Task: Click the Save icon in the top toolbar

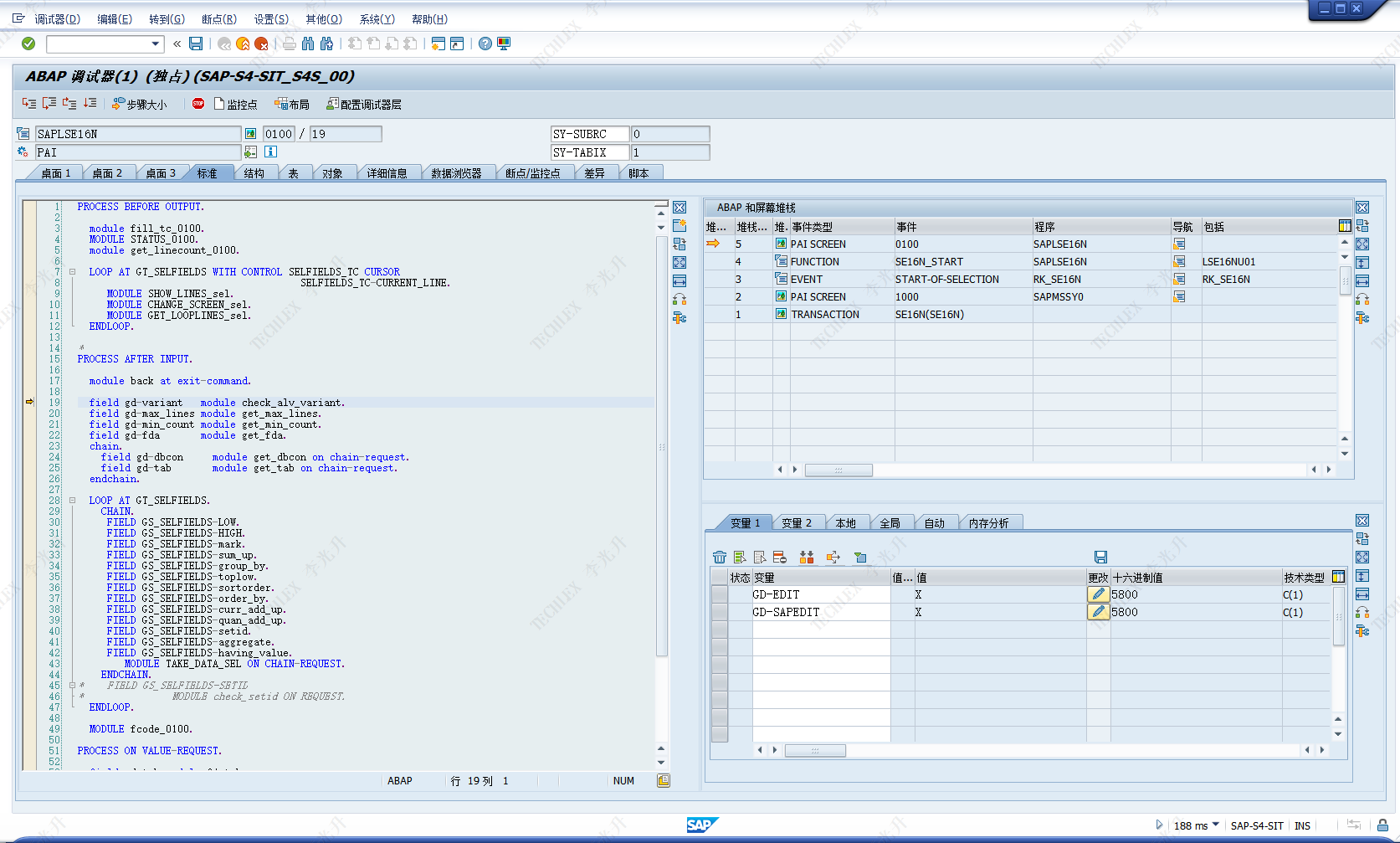Action: pos(196,44)
